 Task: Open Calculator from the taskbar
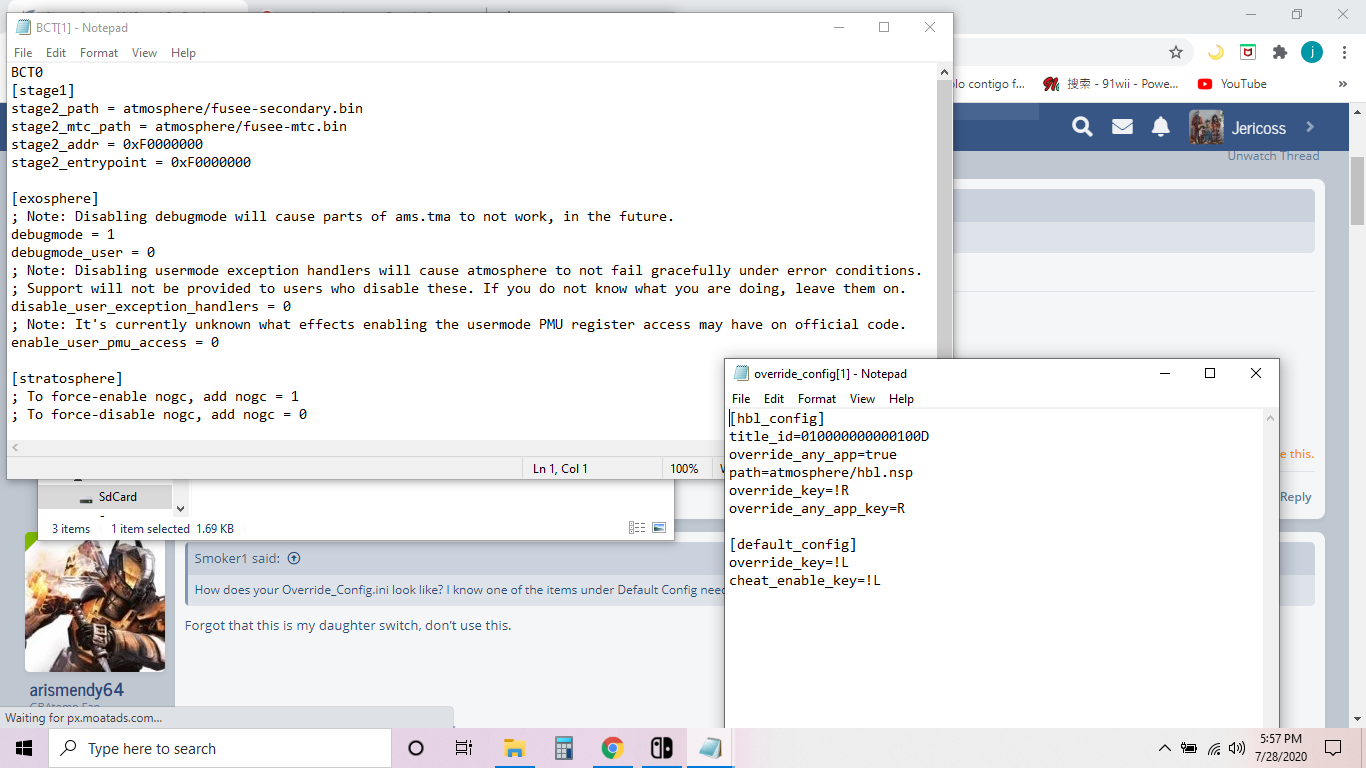tap(564, 748)
